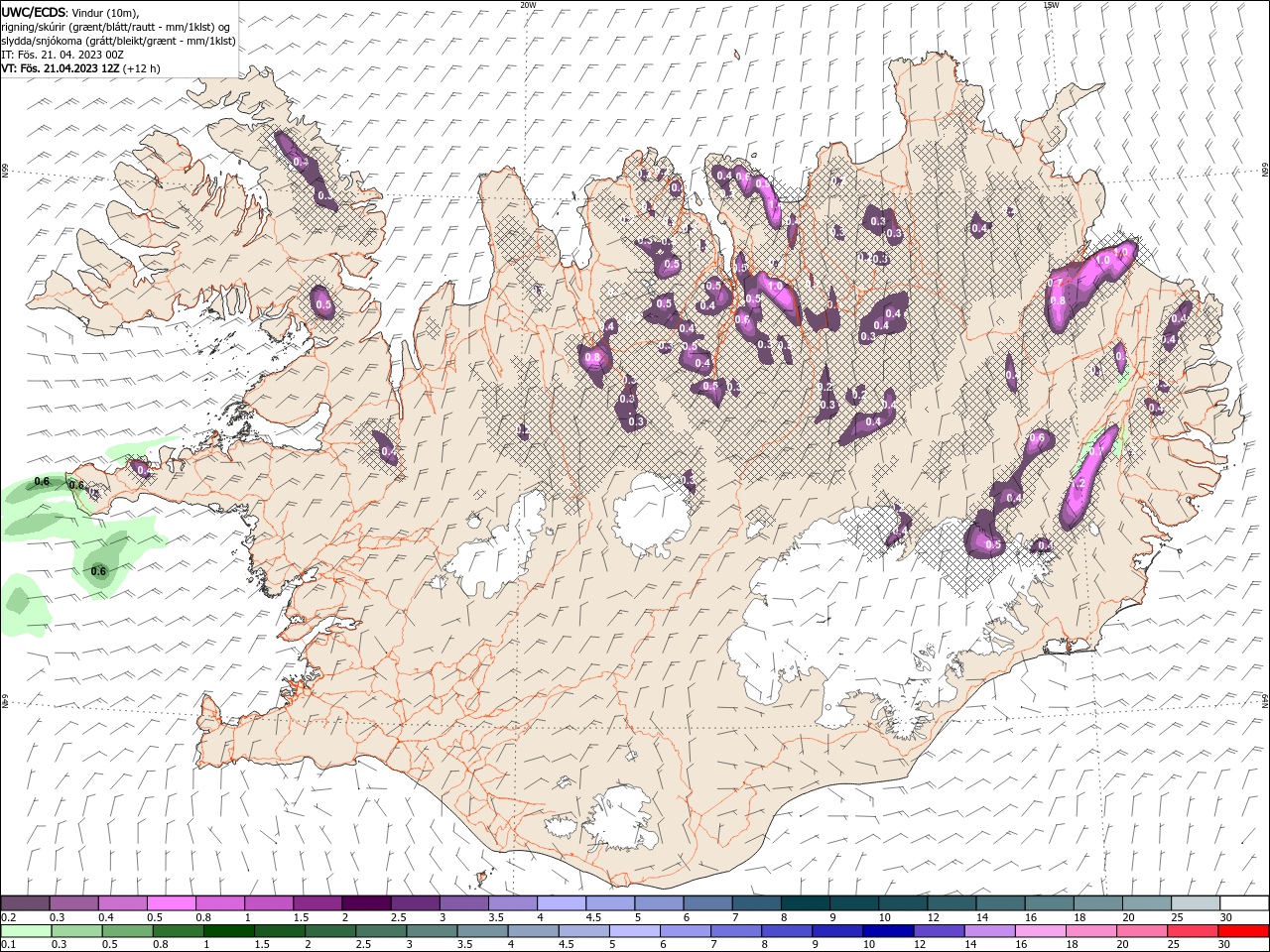The width and height of the screenshot is (1270, 952).
Task: Pick the light grey snow swatch labeled 25
Action: pyautogui.click(x=1196, y=903)
